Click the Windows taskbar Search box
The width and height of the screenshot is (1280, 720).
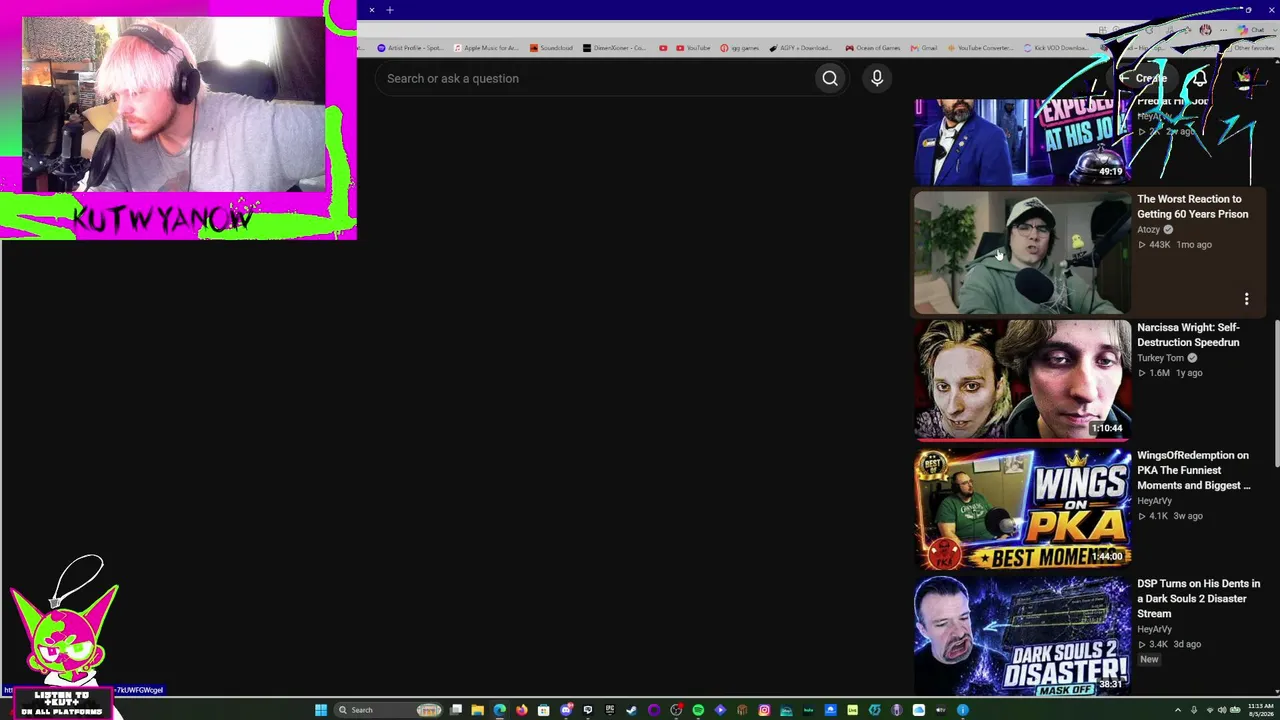pyautogui.click(x=390, y=710)
